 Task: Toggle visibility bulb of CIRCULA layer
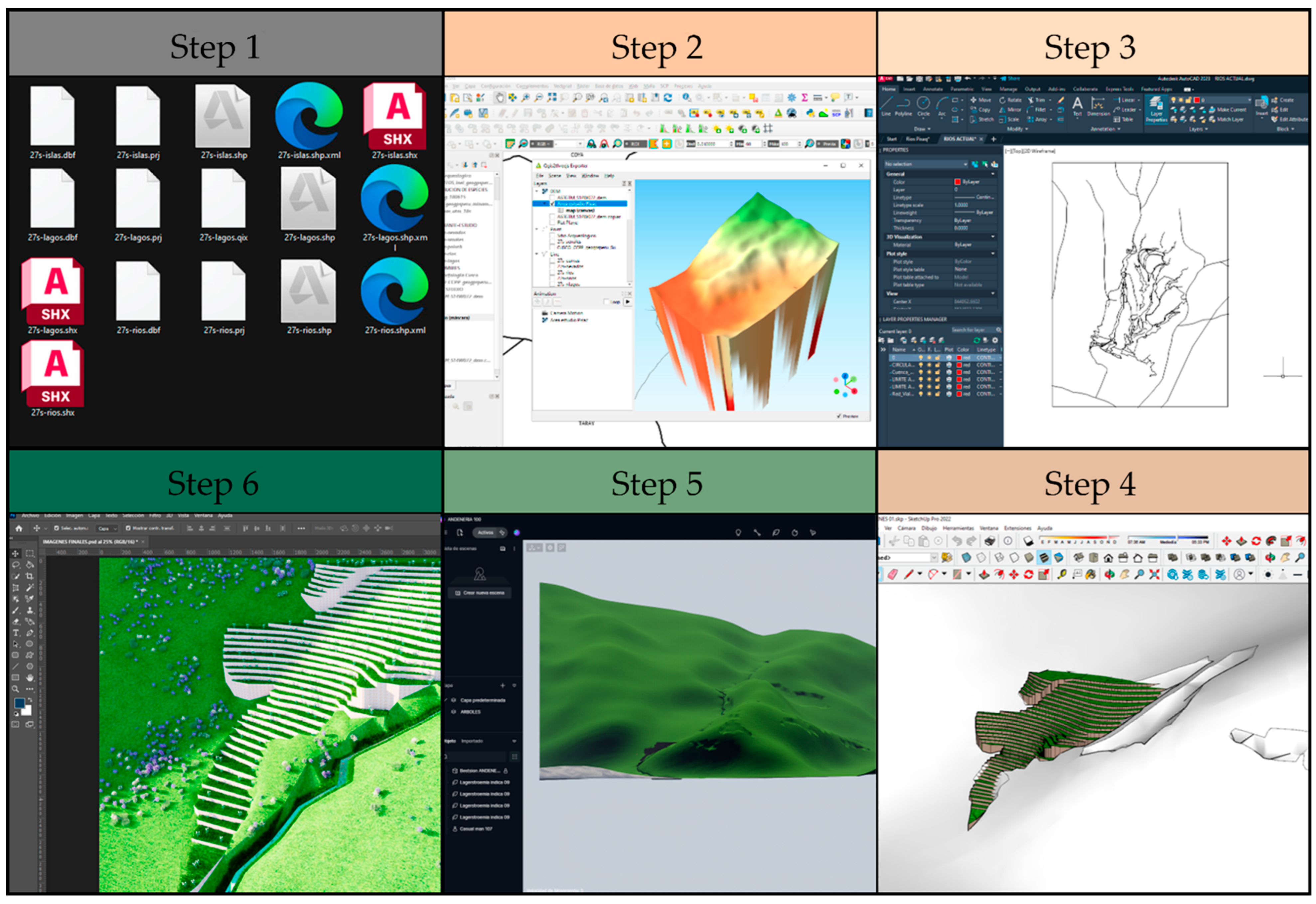point(920,365)
